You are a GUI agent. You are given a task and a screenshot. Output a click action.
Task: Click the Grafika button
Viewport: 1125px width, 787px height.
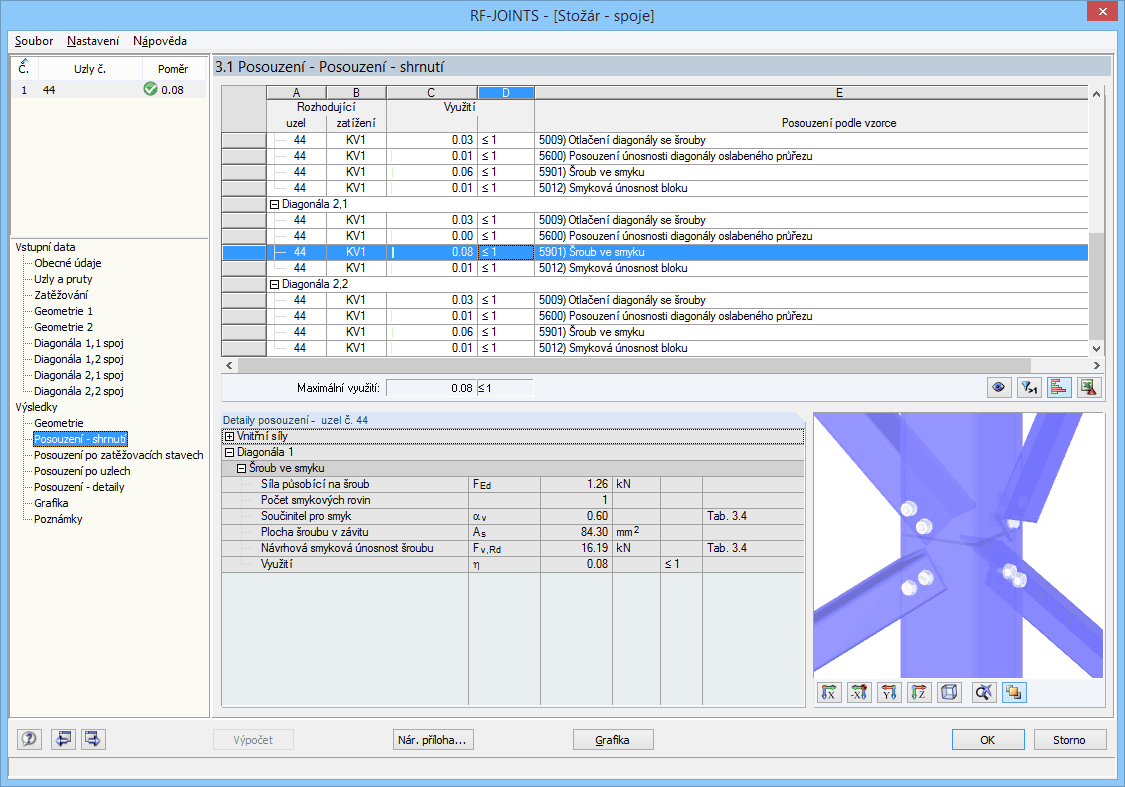[613, 740]
